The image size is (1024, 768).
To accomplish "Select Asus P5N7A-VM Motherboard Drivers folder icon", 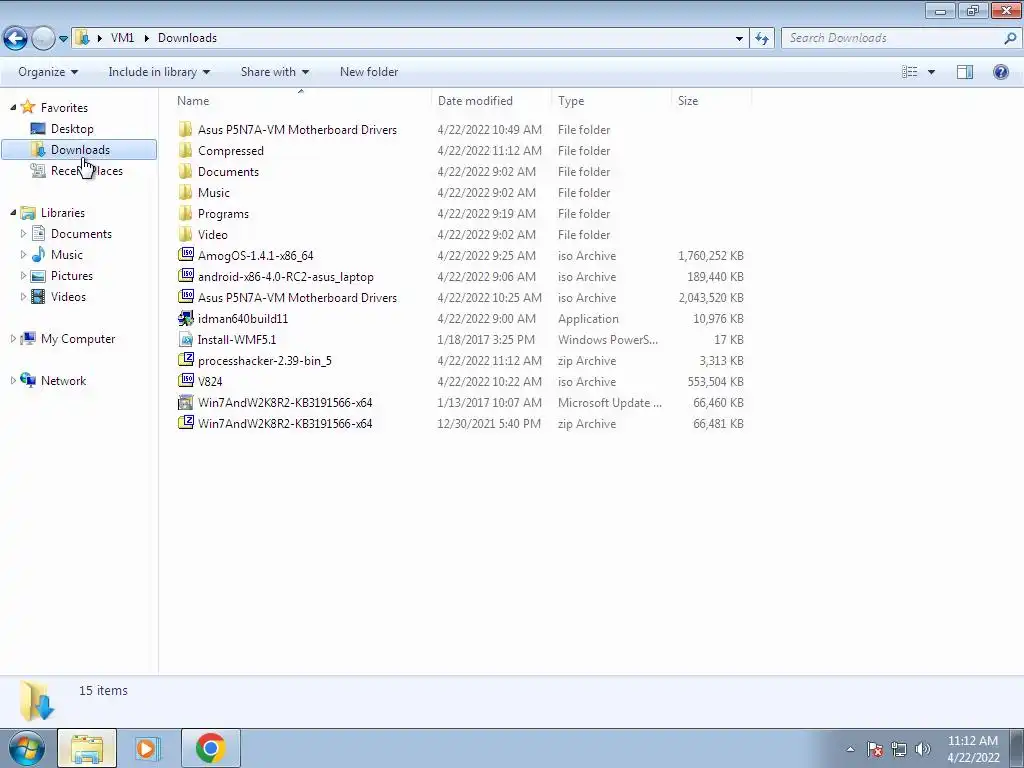I will (x=186, y=129).
